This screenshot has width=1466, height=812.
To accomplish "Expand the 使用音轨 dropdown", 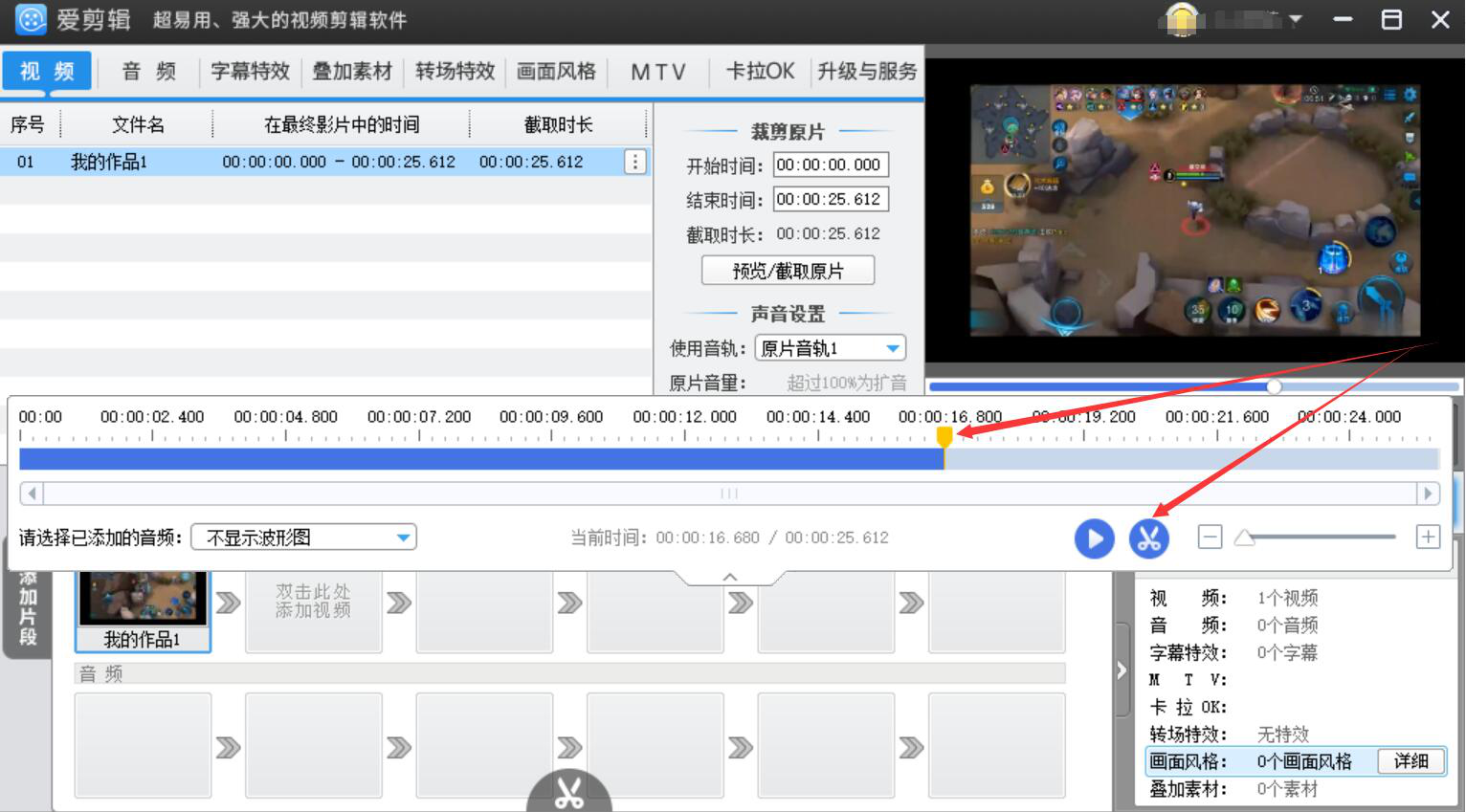I will (830, 348).
